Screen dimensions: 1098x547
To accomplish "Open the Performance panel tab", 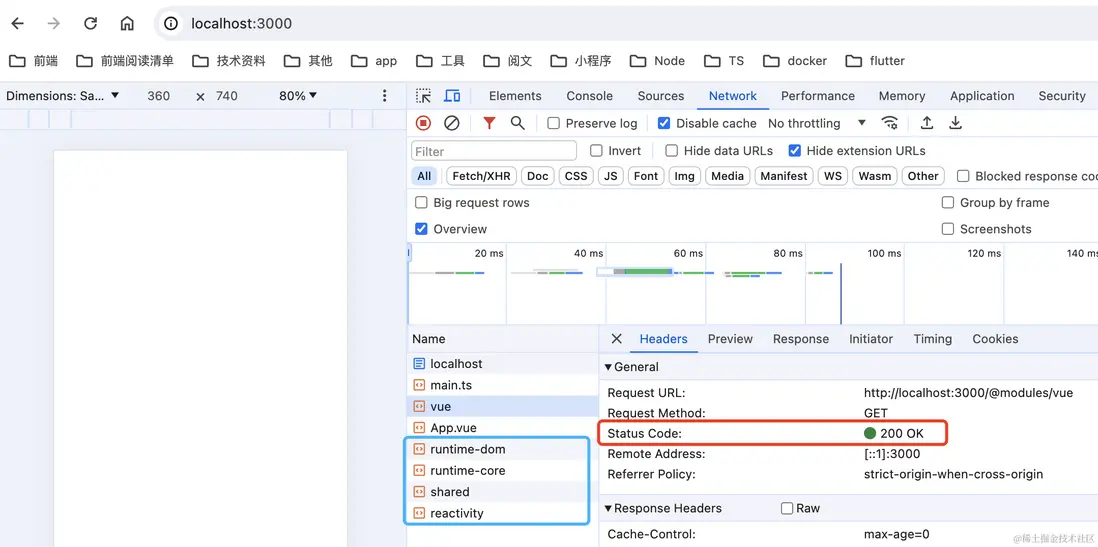I will [x=818, y=96].
